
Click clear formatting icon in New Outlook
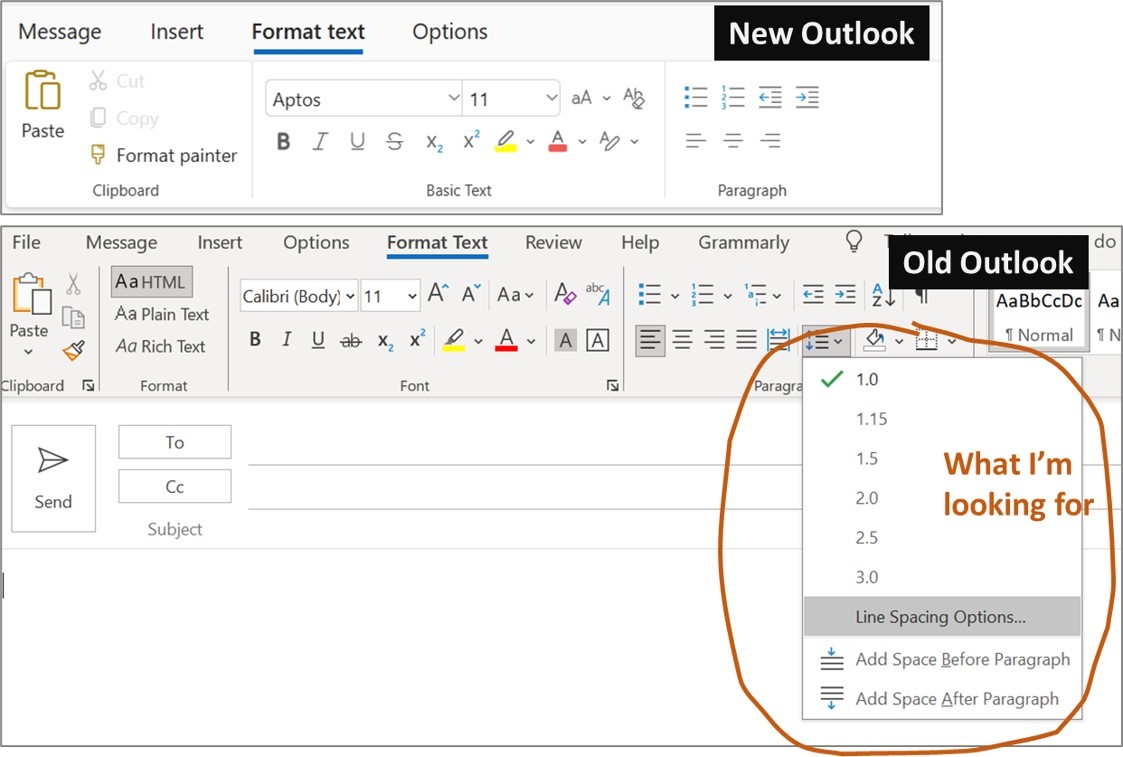click(634, 98)
